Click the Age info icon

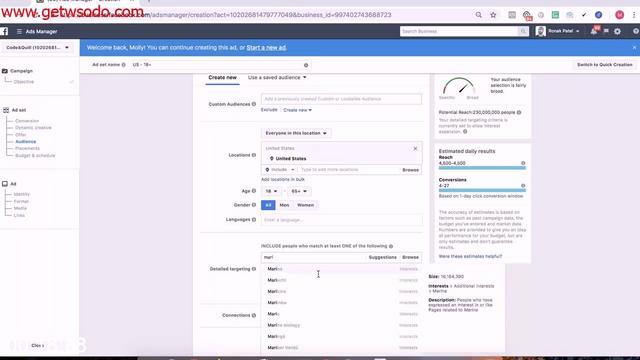click(254, 191)
